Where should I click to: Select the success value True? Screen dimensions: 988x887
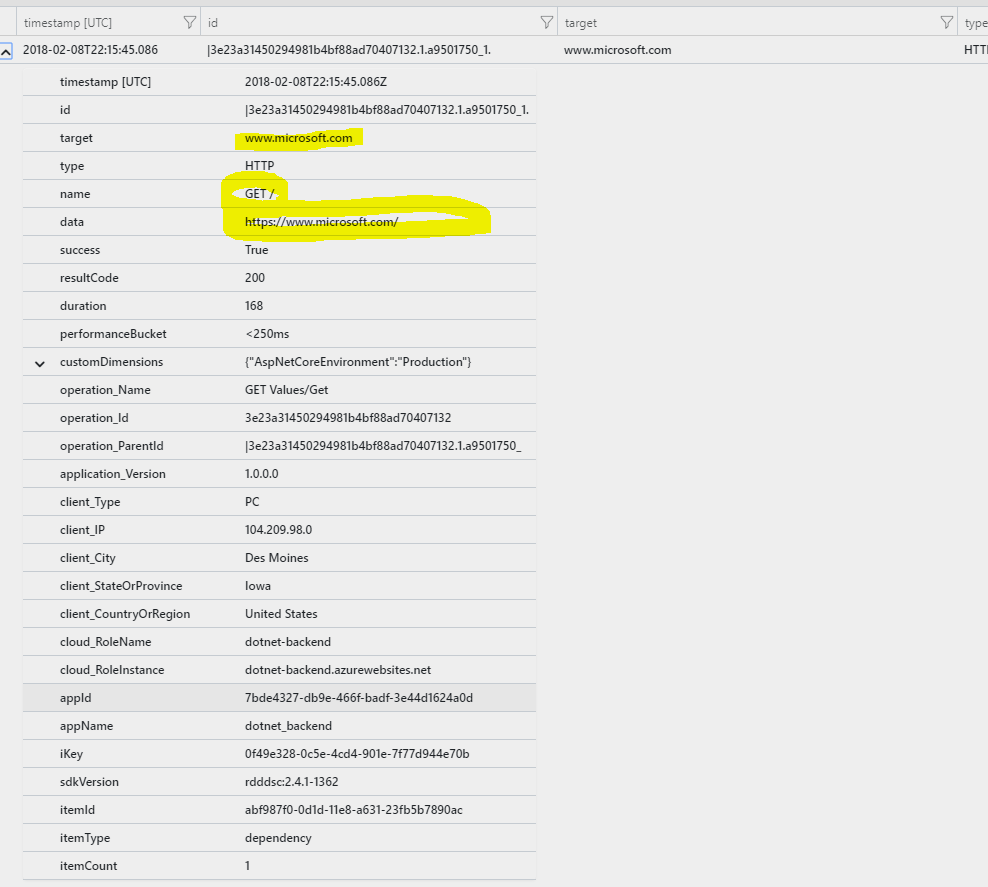[256, 249]
